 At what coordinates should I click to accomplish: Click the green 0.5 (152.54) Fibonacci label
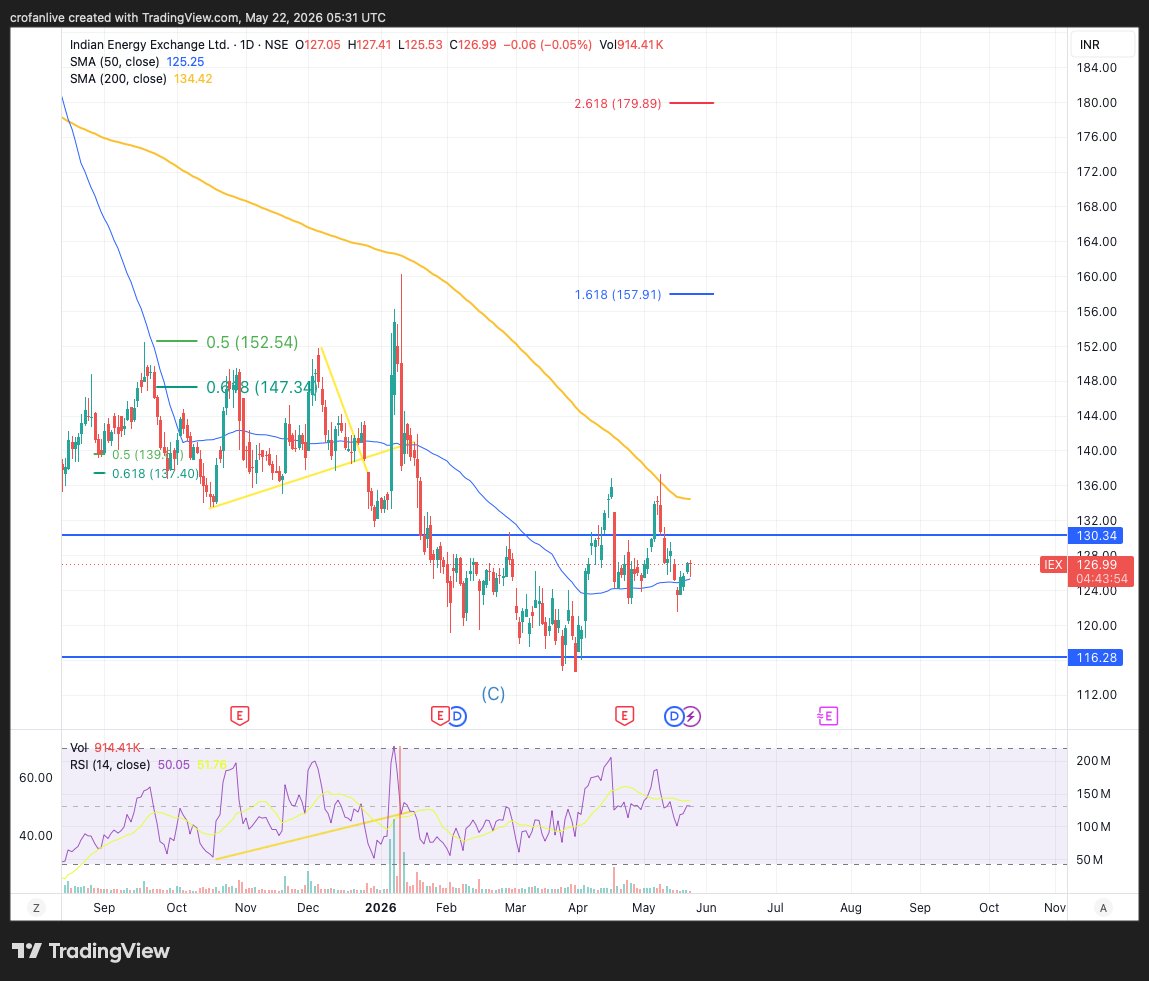(x=252, y=342)
